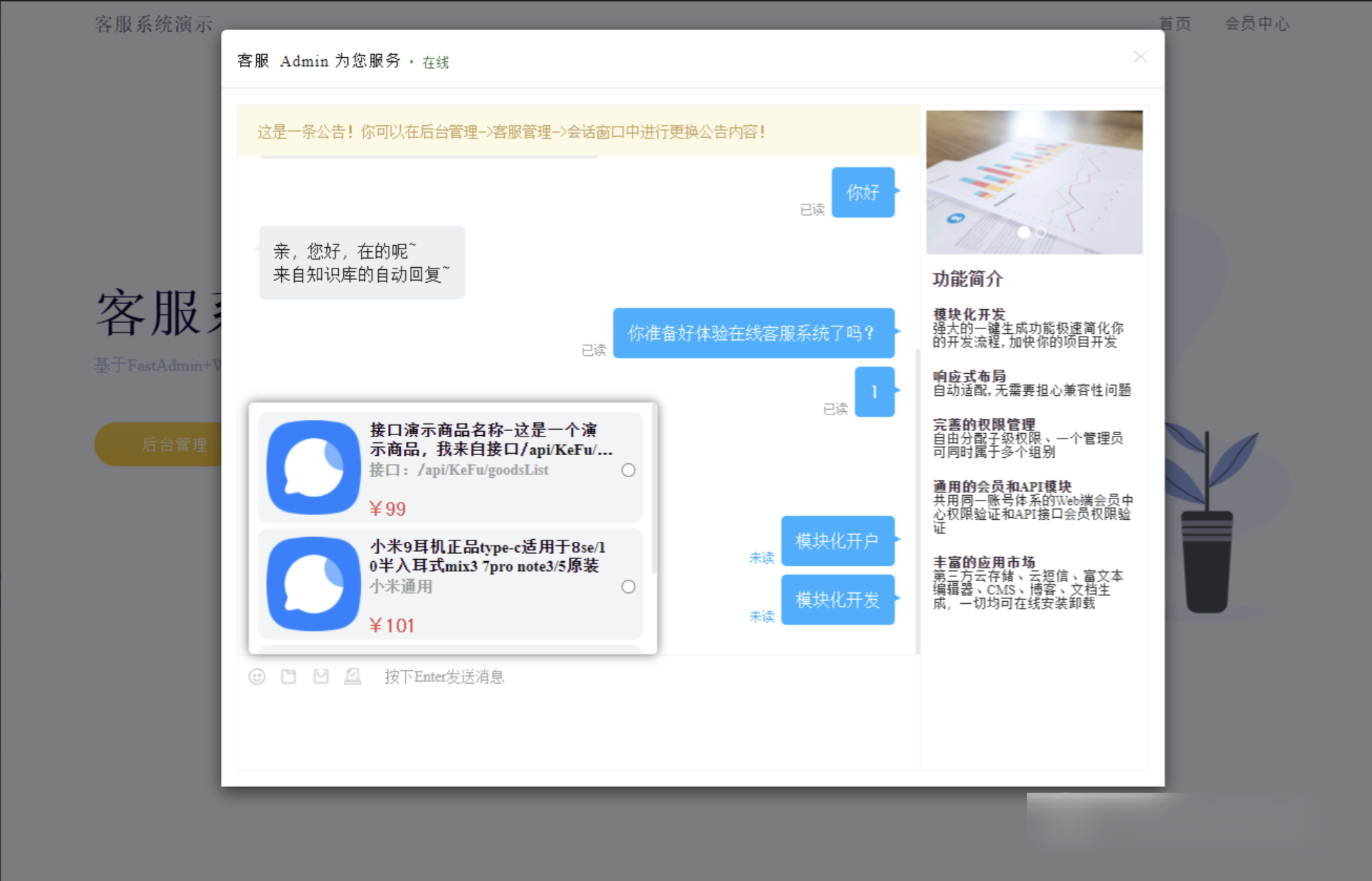This screenshot has height=881, width=1372.
Task: Open 会员中心 in the top navigation
Action: coord(1257,23)
